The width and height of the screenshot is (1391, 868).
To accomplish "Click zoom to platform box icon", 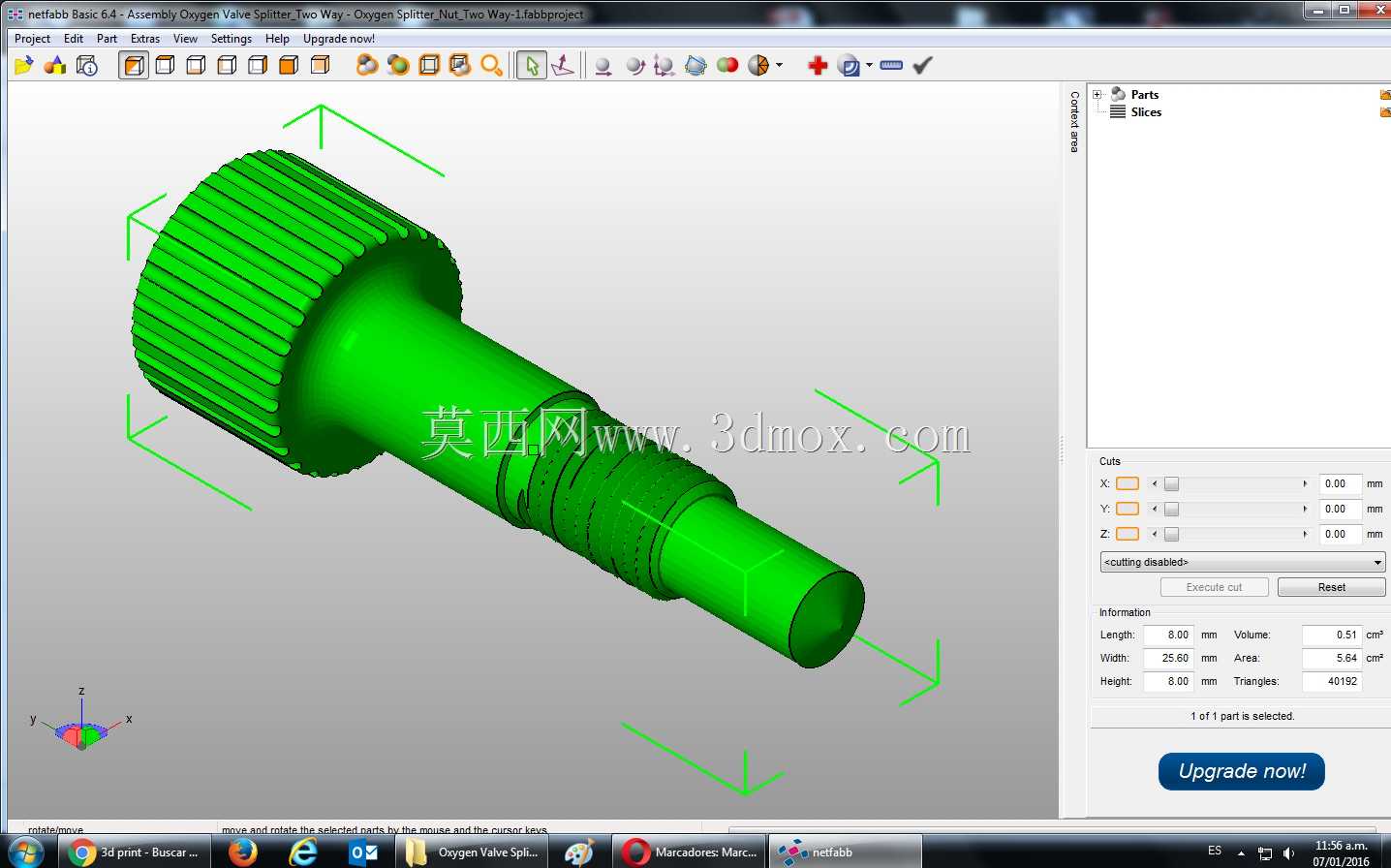I will [x=429, y=66].
